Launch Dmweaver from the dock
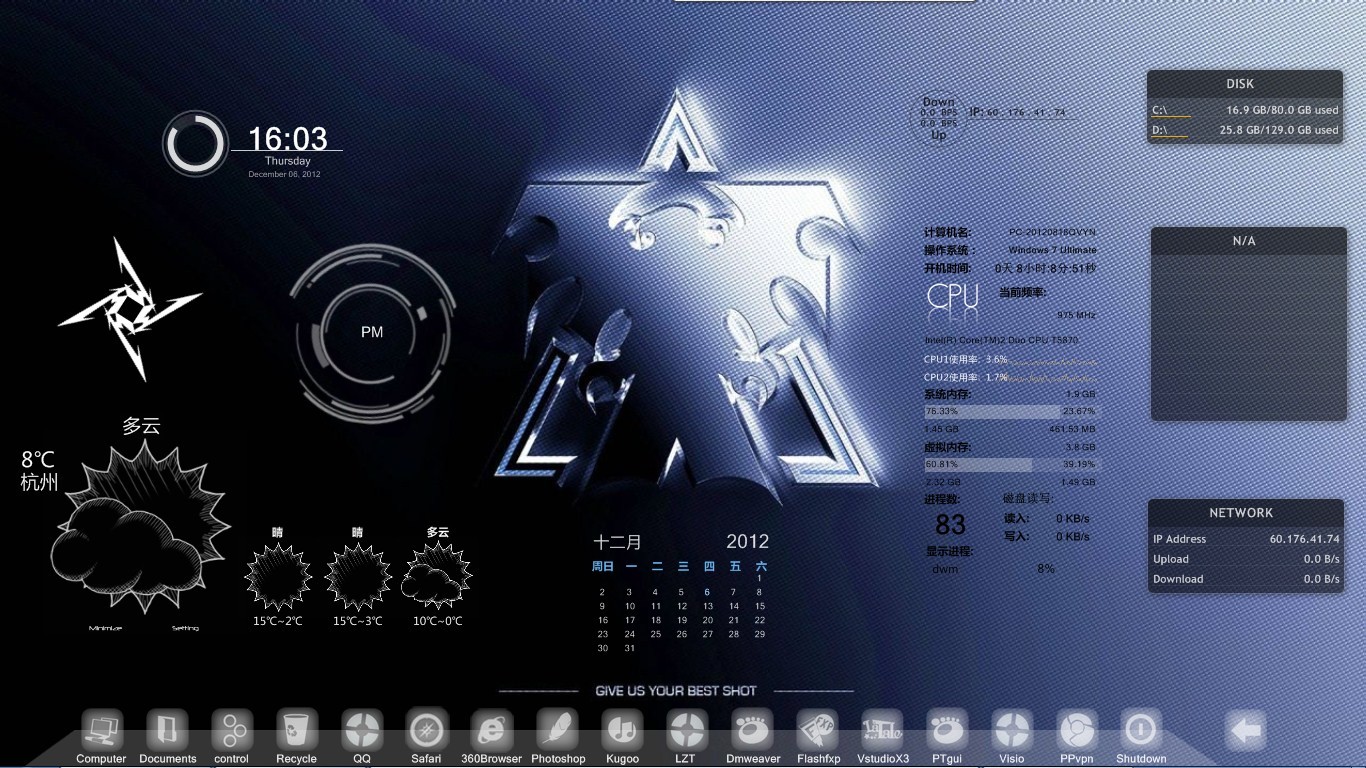This screenshot has width=1366, height=768. tap(752, 730)
